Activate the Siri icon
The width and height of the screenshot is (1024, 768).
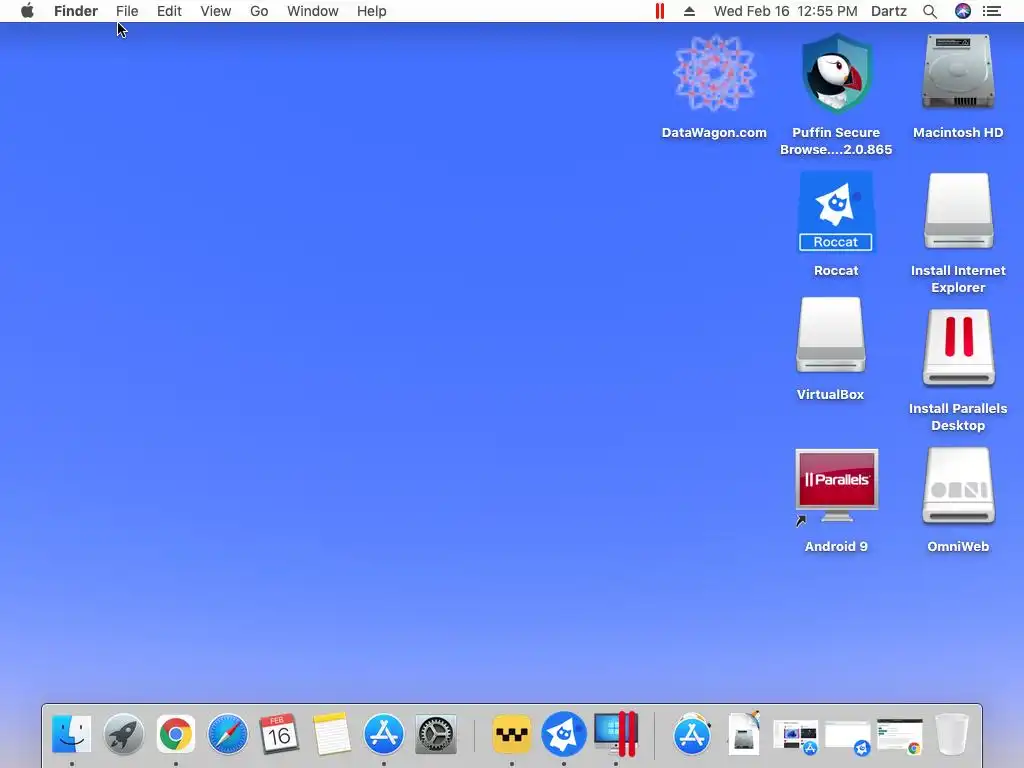pyautogui.click(x=963, y=11)
